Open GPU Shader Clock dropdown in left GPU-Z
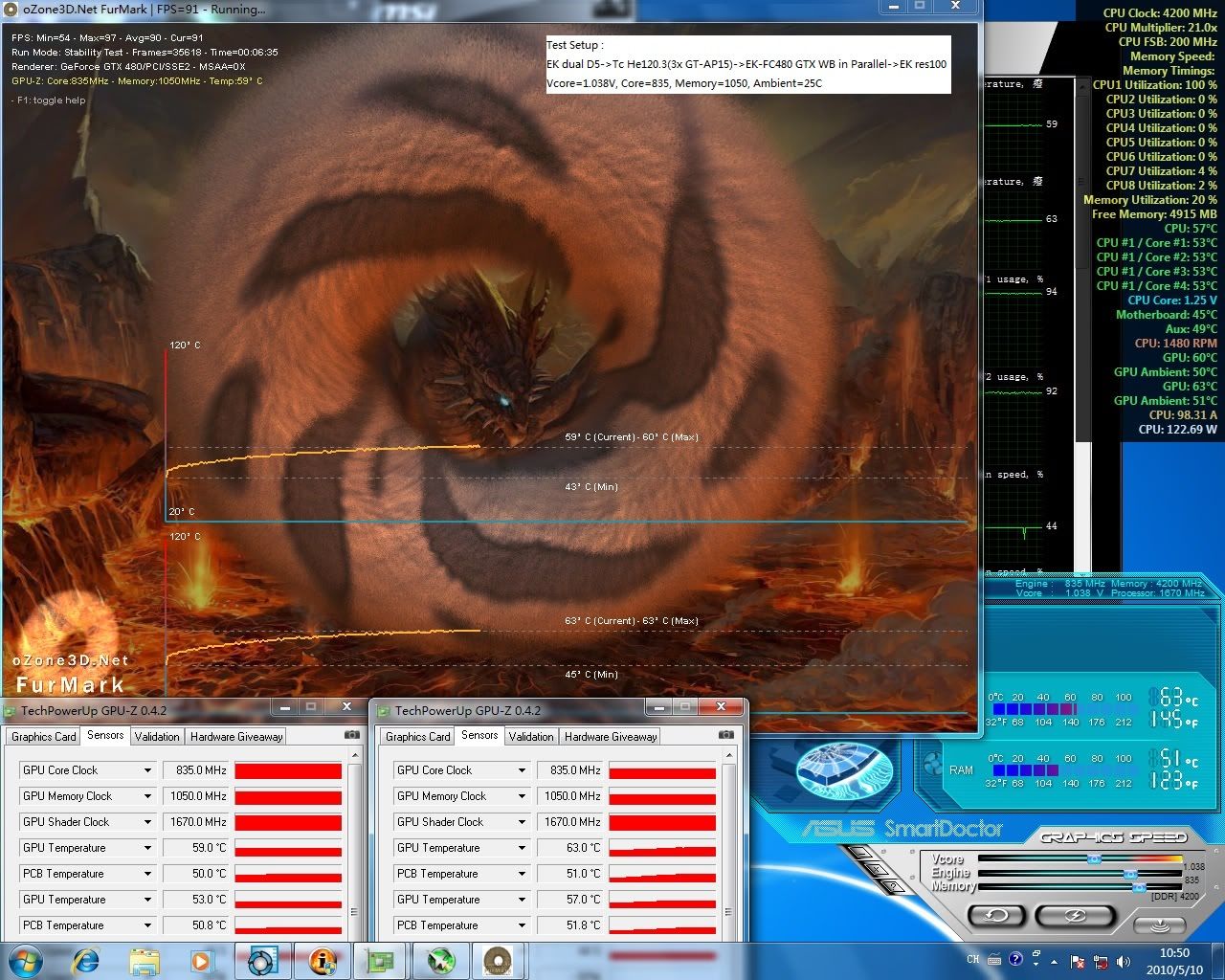The width and height of the screenshot is (1225, 980). point(147,822)
